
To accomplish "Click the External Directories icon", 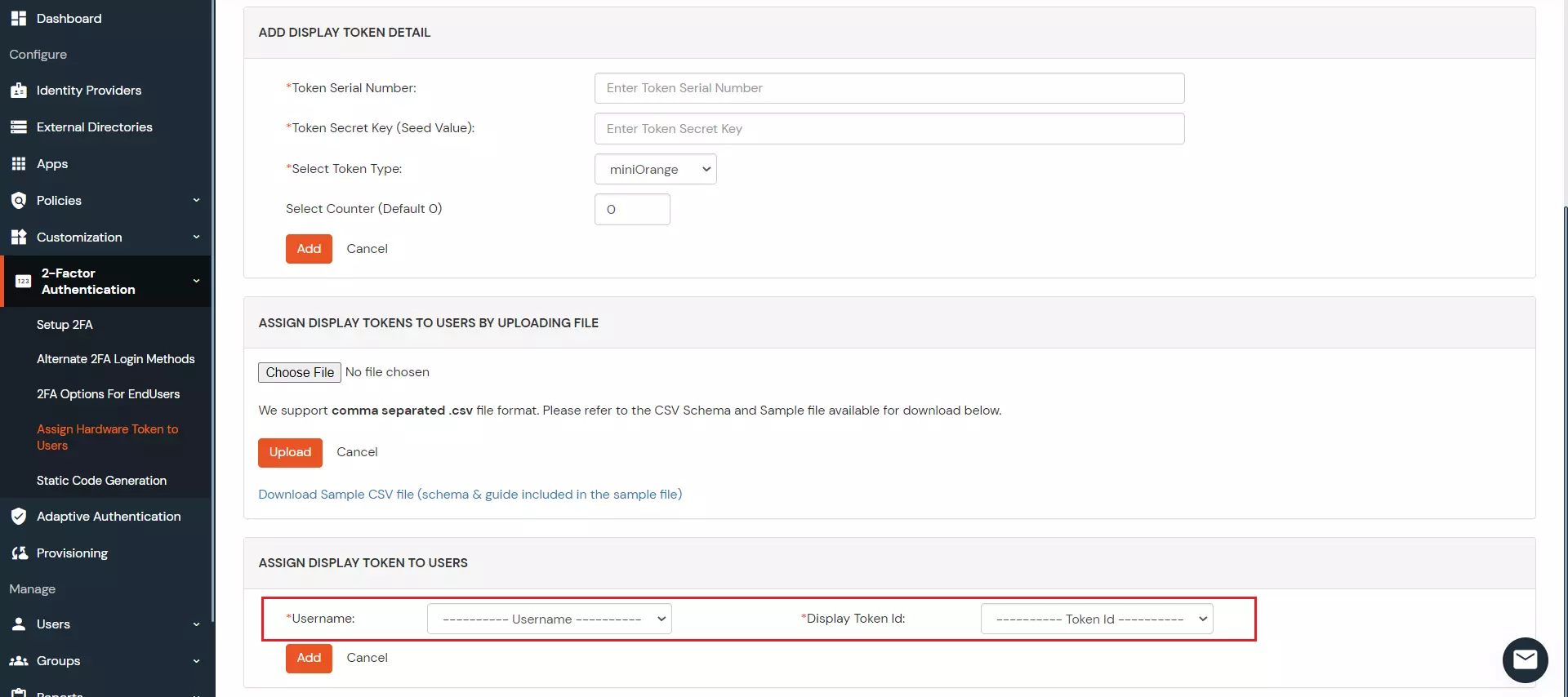I will click(19, 127).
